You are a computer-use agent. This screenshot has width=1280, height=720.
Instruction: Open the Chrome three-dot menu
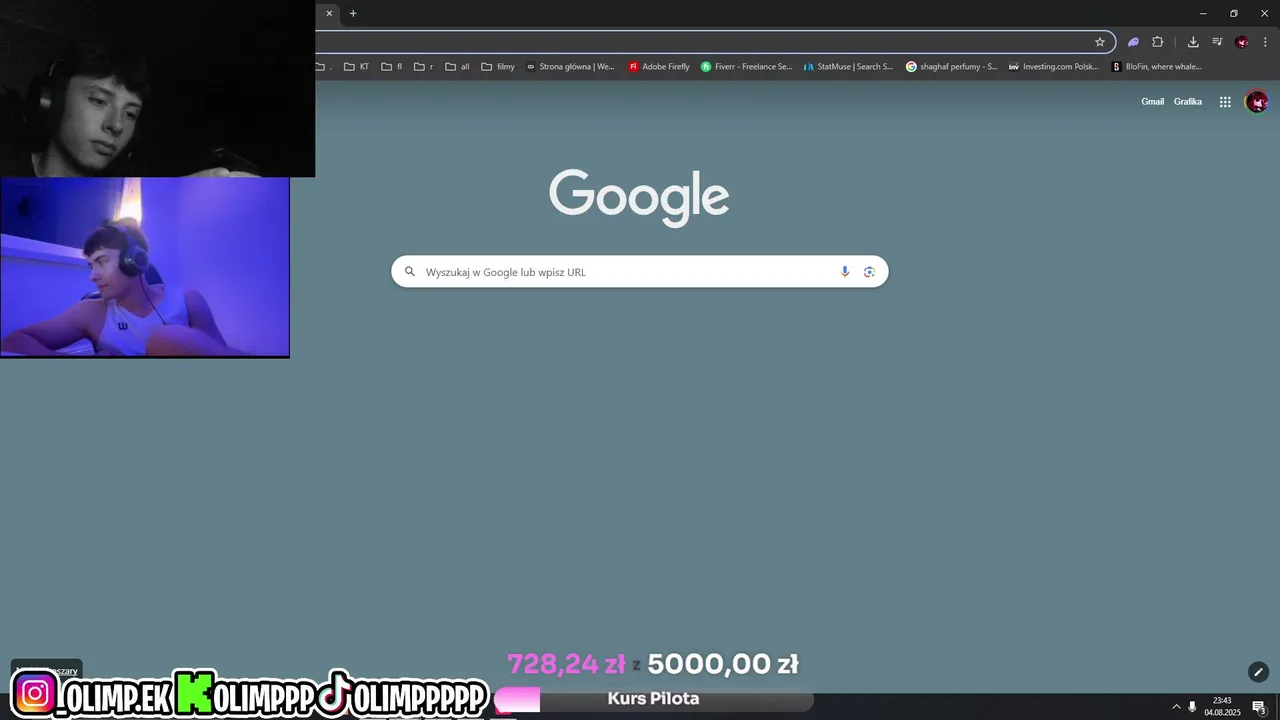pos(1265,42)
